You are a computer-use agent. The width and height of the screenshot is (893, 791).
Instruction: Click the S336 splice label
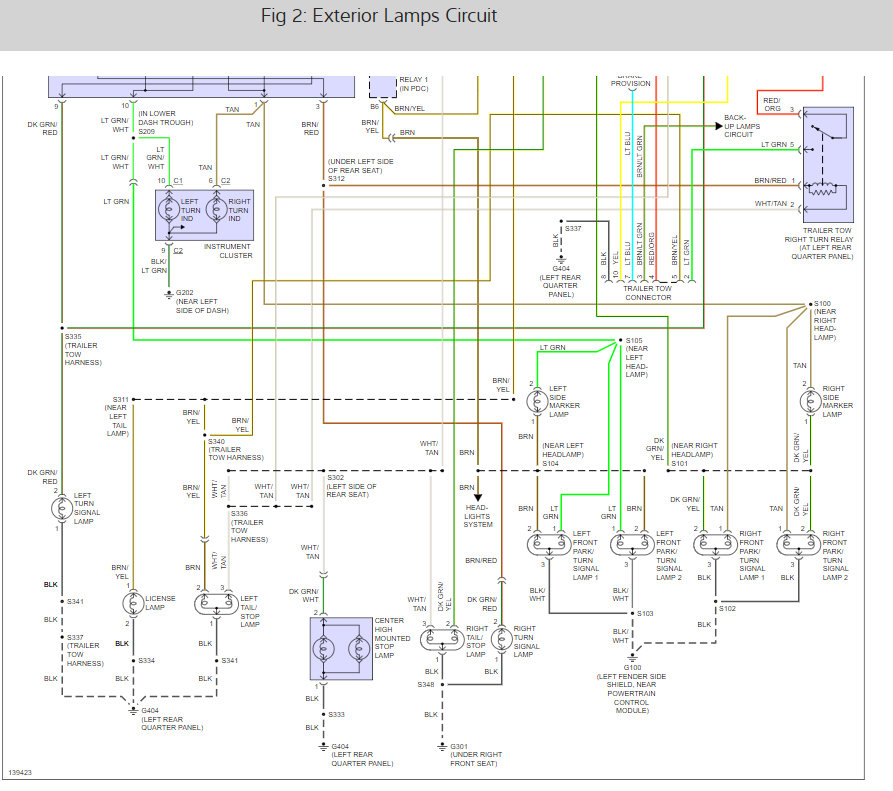(x=239, y=514)
